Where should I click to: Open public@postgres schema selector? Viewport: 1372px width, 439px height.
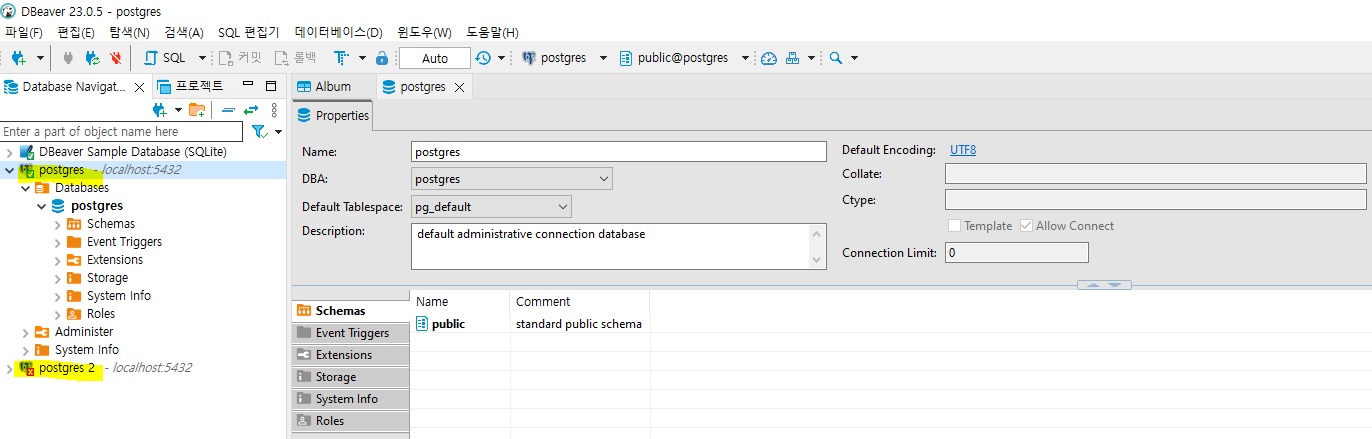coord(684,58)
